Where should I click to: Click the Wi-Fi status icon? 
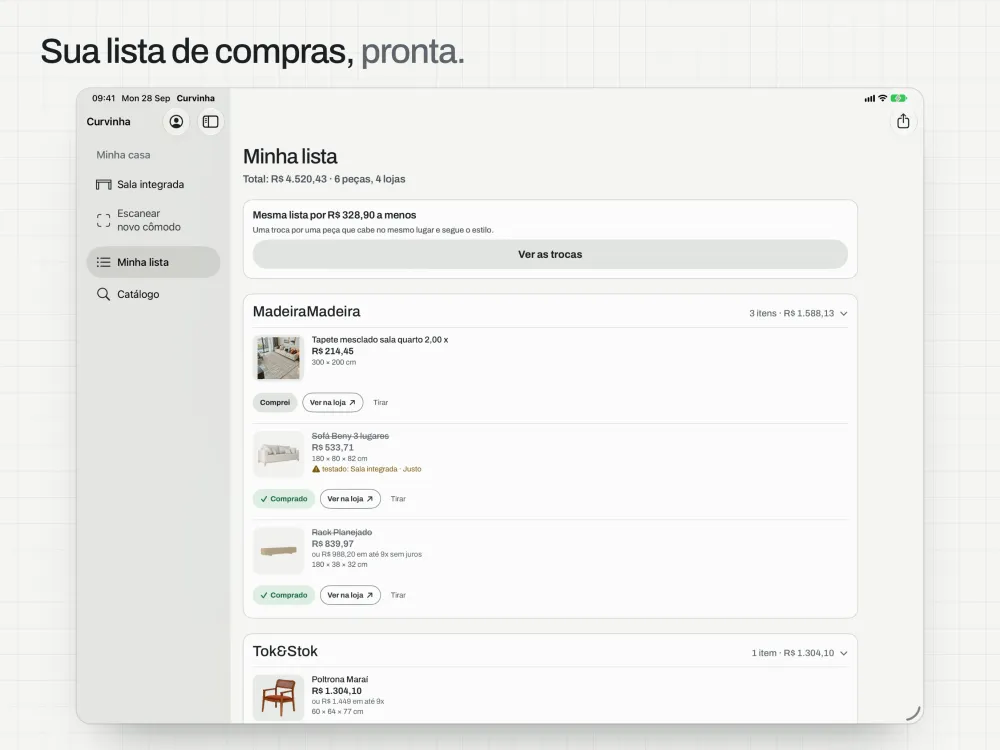coord(883,98)
